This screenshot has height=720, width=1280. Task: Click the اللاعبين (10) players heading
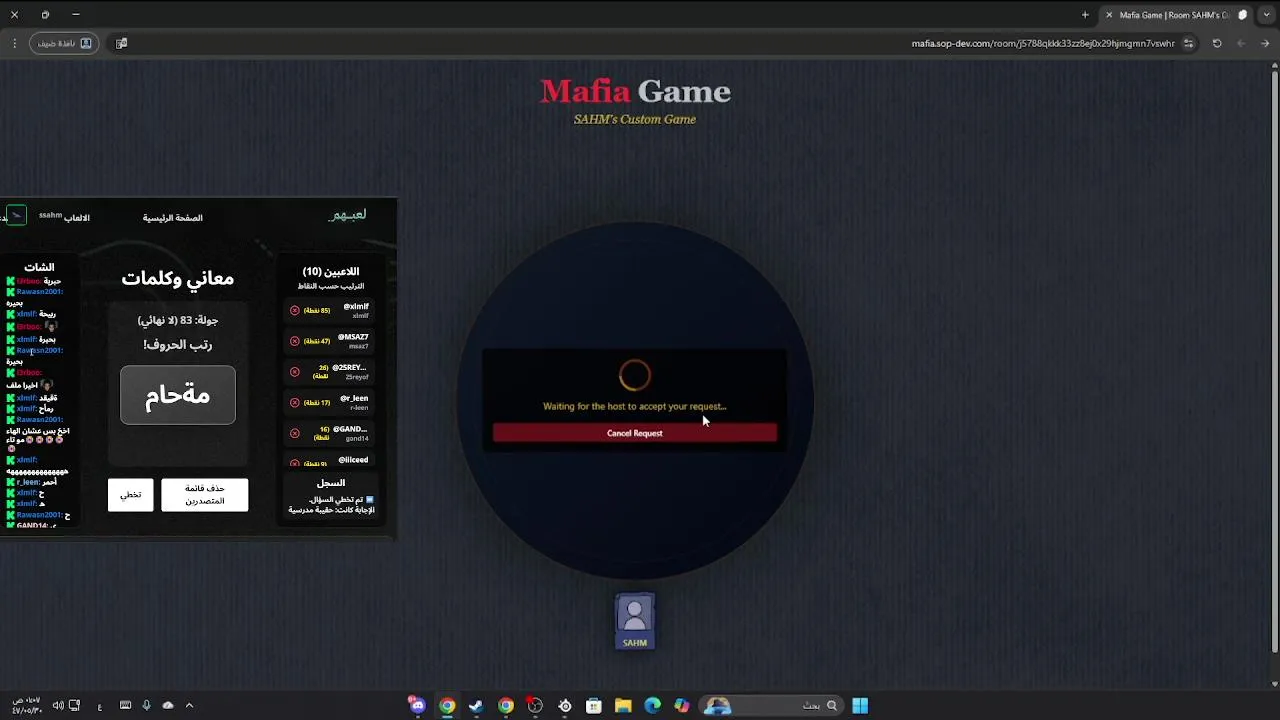[x=331, y=271]
